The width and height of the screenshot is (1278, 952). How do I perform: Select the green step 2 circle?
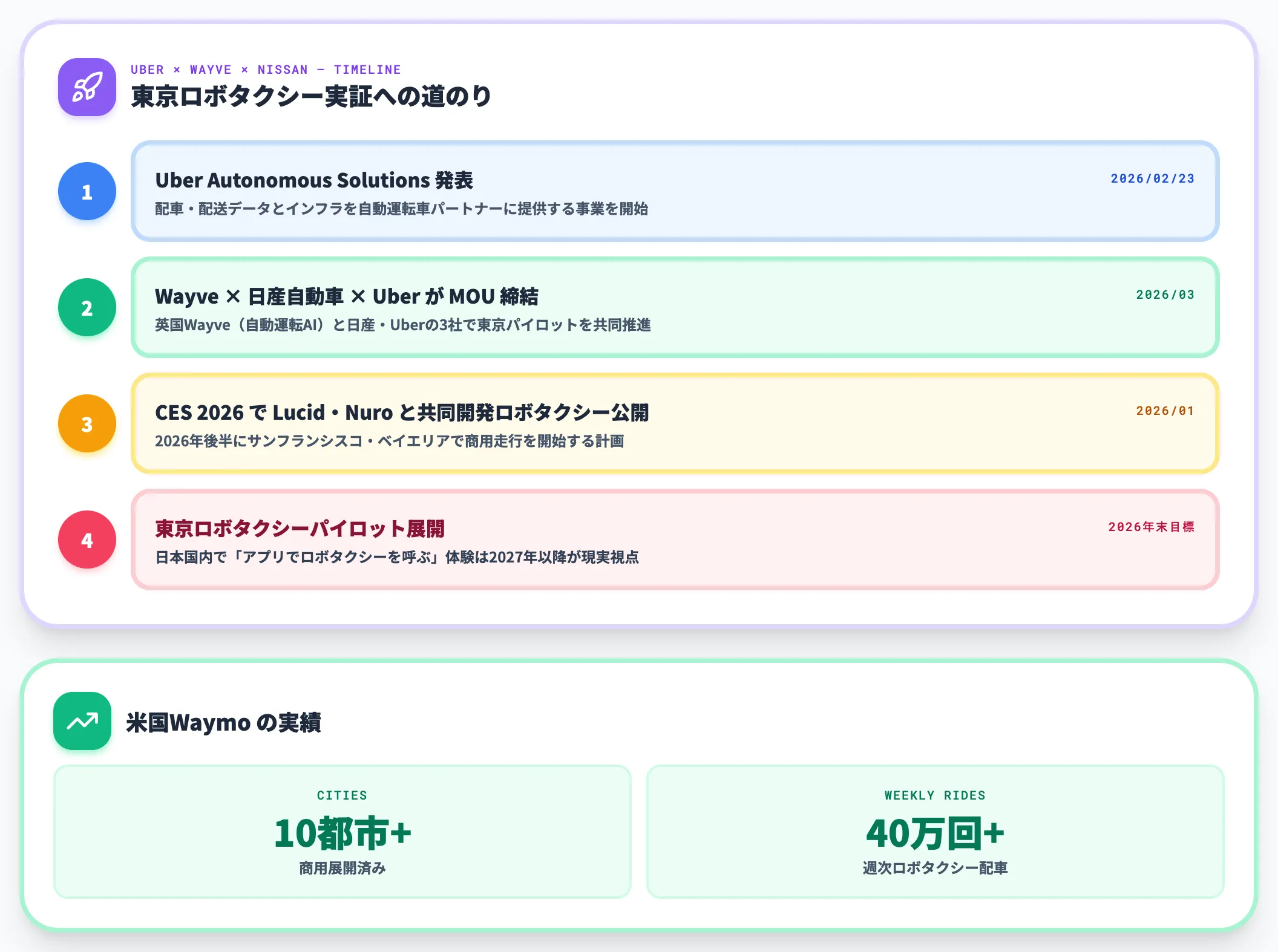point(87,307)
